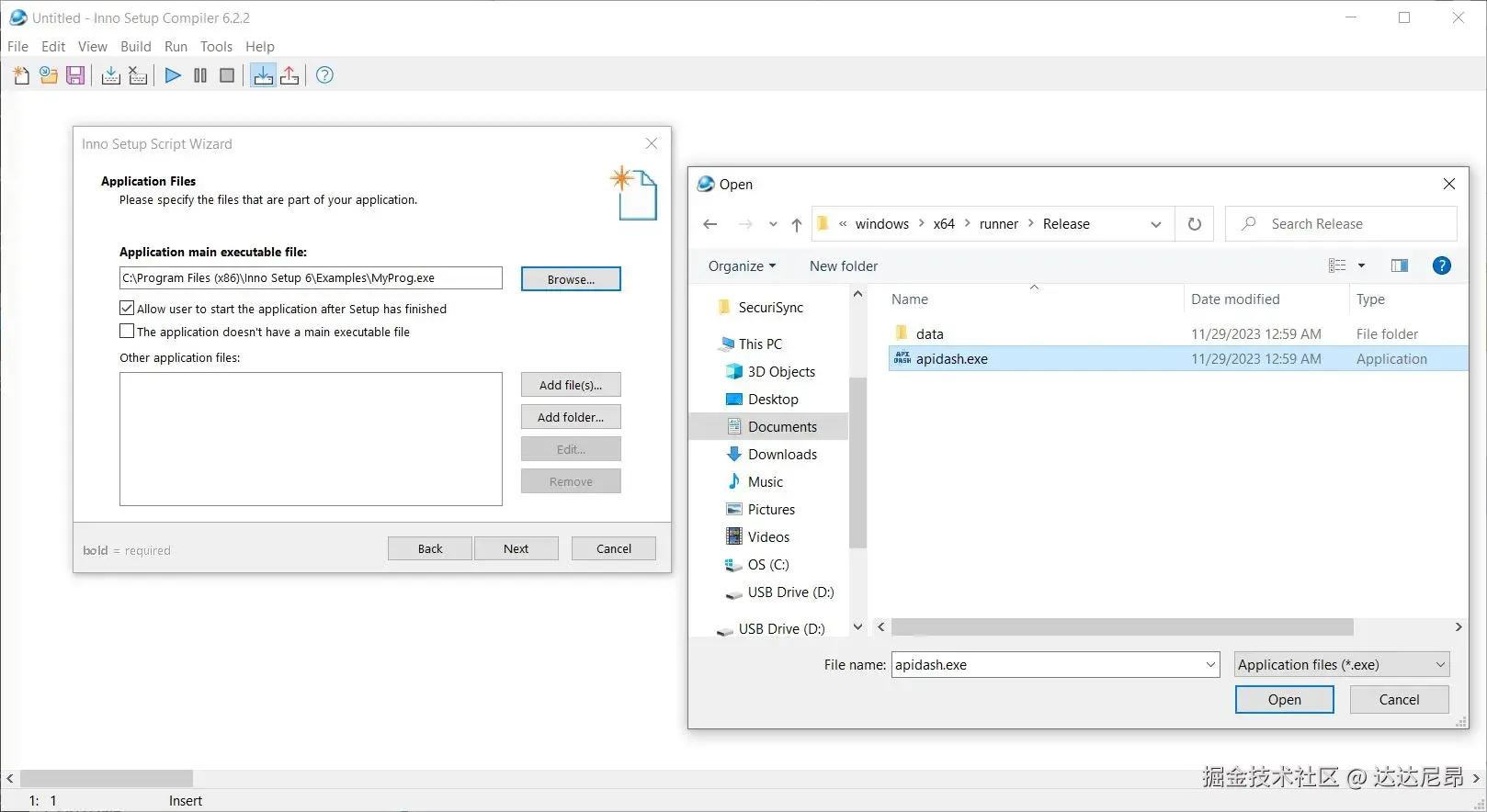Toggle 'Allow user to start the application' checkbox

click(127, 309)
